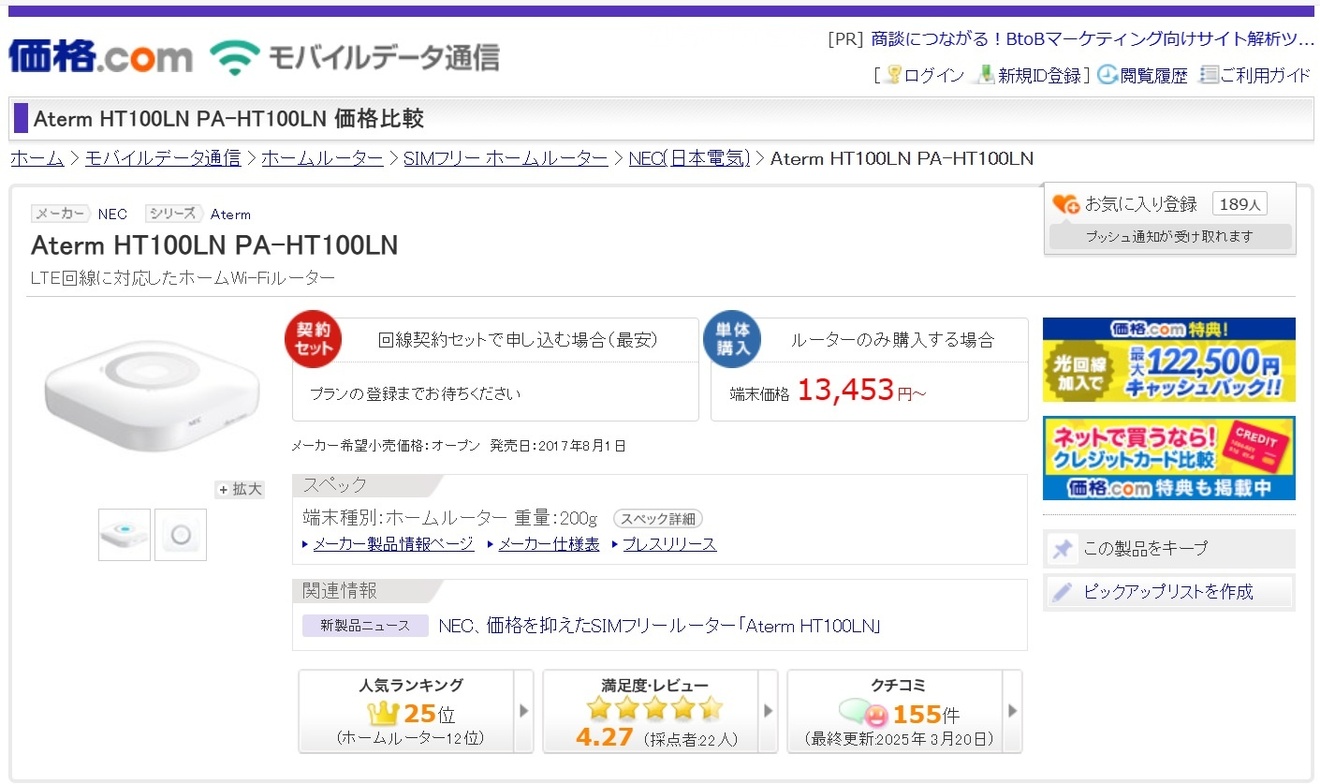Click the ルーターのみ購入する場合 heading
The image size is (1320, 784).
pos(893,340)
